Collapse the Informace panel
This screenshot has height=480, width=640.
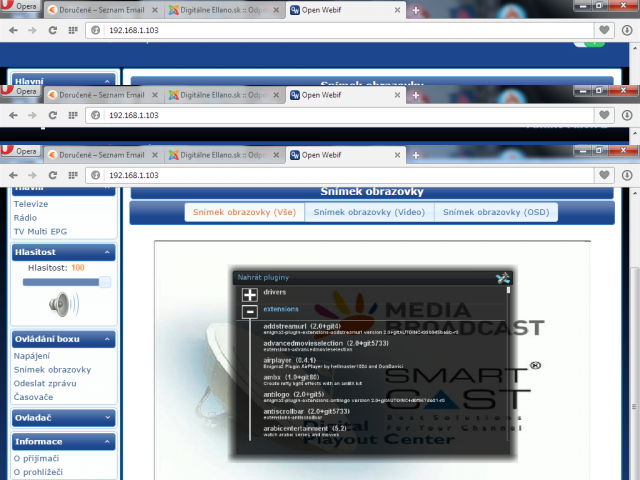pos(107,442)
